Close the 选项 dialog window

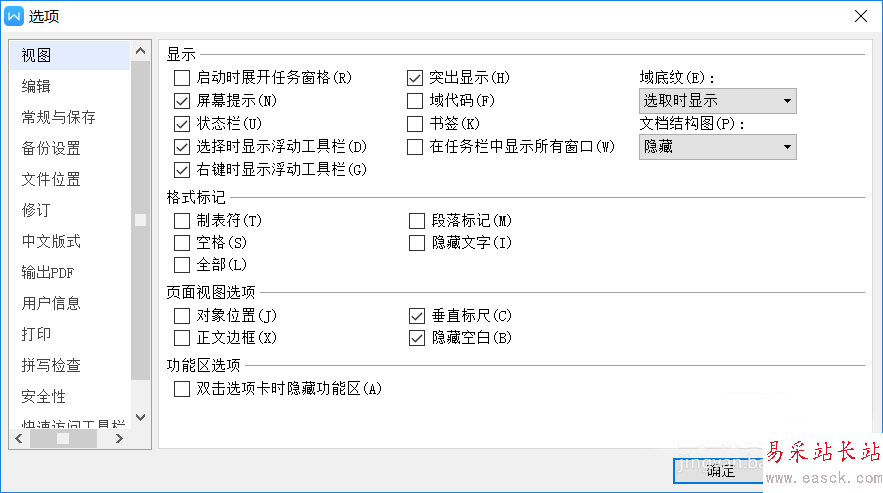(860, 15)
